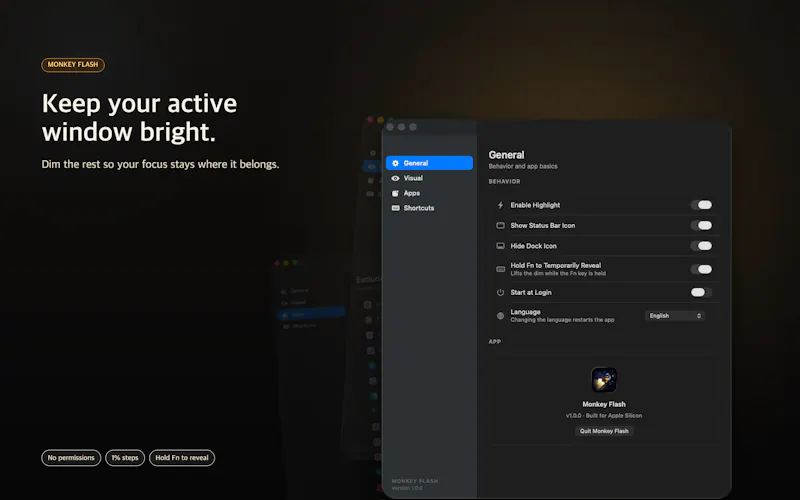Click the Monkey Flash app icon thumbnail
The width and height of the screenshot is (800, 500).
604,380
